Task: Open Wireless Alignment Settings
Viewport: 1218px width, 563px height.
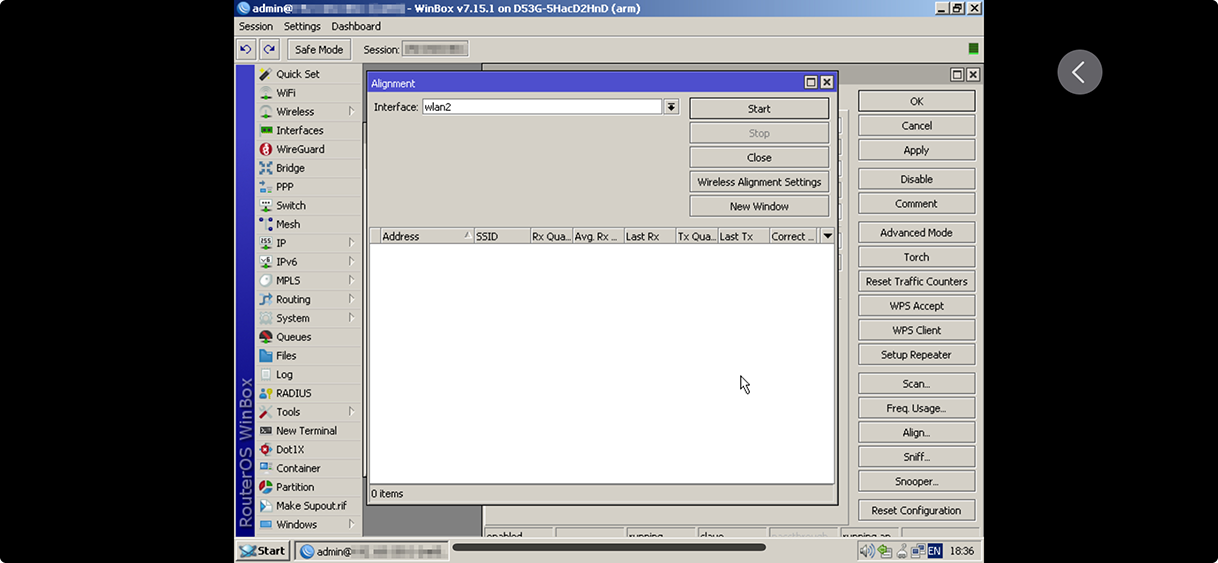Action: tap(759, 182)
